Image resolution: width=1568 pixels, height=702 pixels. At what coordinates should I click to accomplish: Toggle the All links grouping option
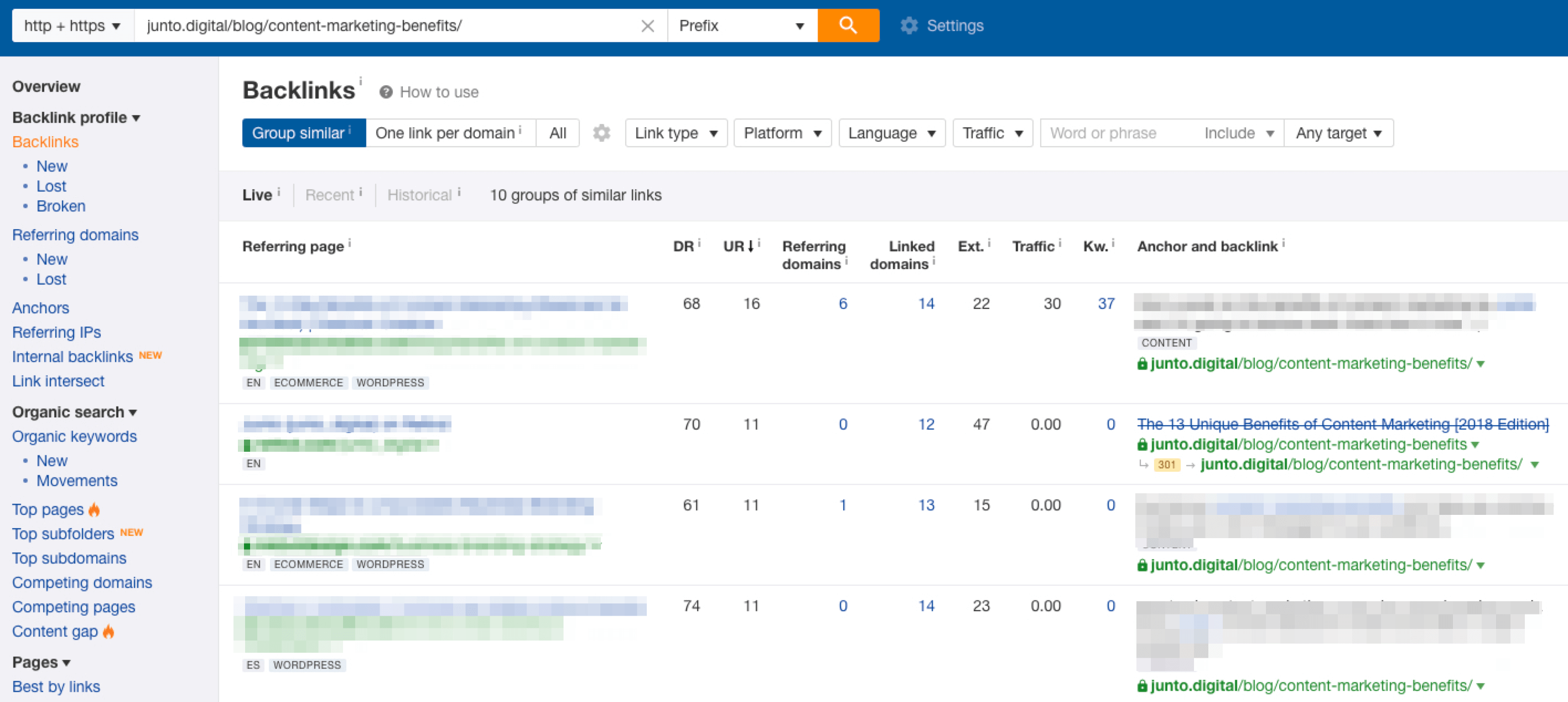click(x=557, y=133)
